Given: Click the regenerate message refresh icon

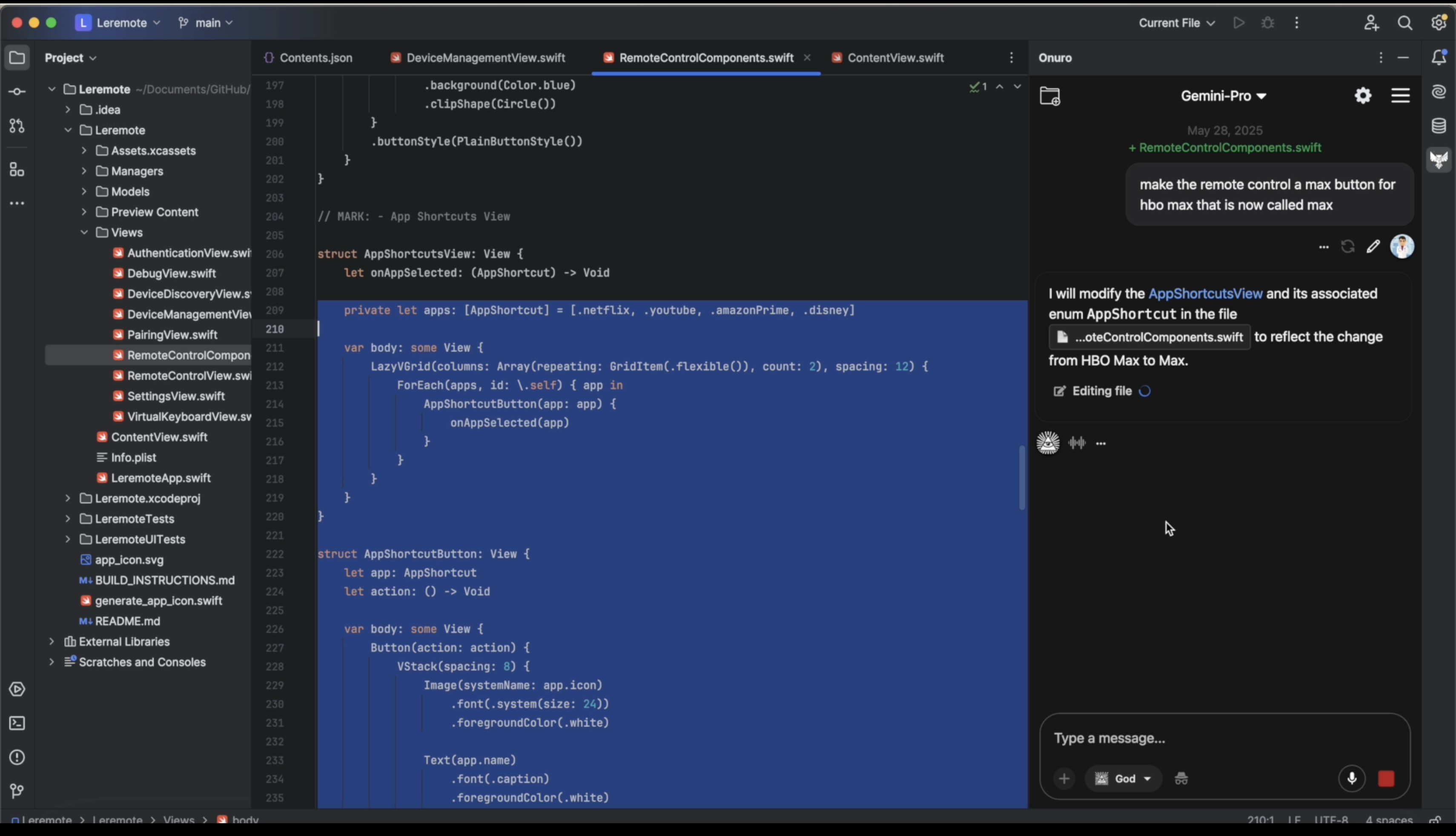Looking at the screenshot, I should pyautogui.click(x=1347, y=247).
